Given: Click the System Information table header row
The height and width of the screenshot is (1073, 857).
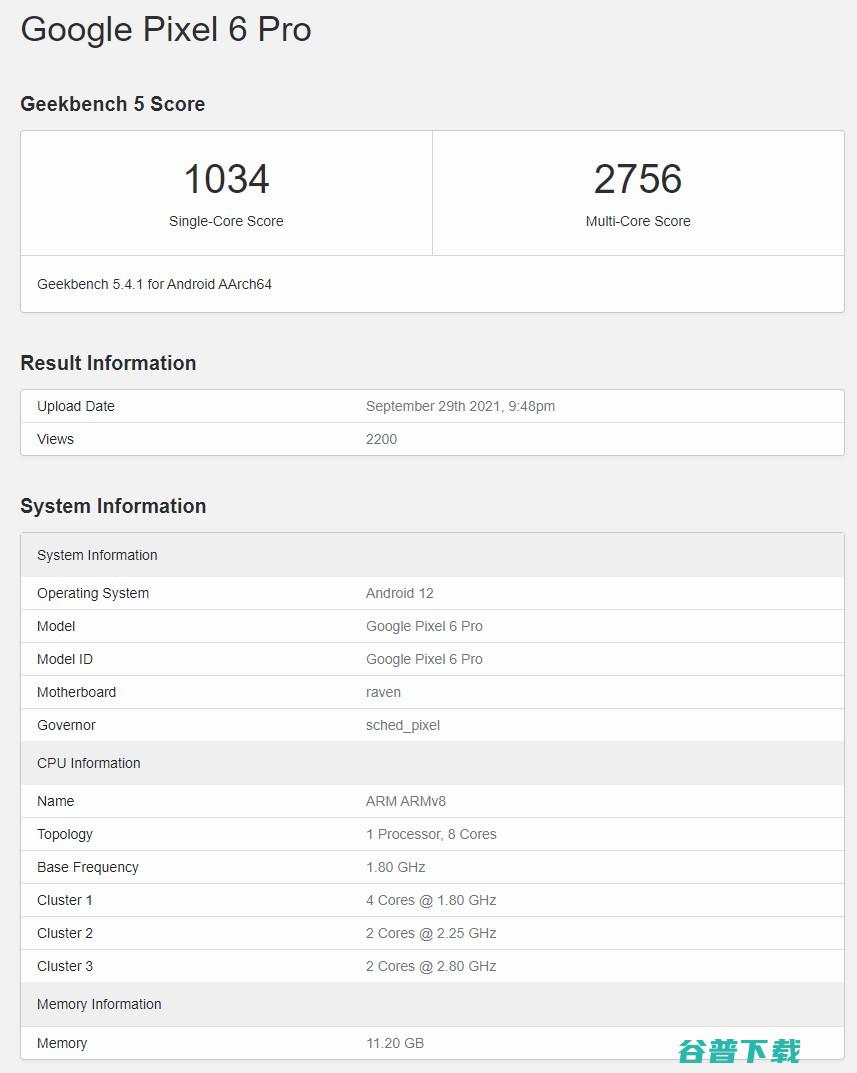Looking at the screenshot, I should tap(433, 555).
